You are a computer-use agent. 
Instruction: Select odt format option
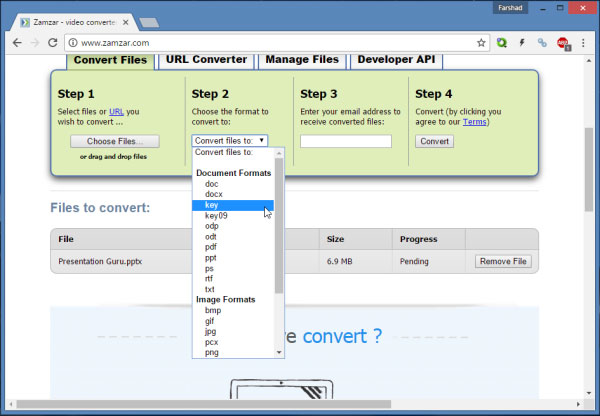click(233, 237)
